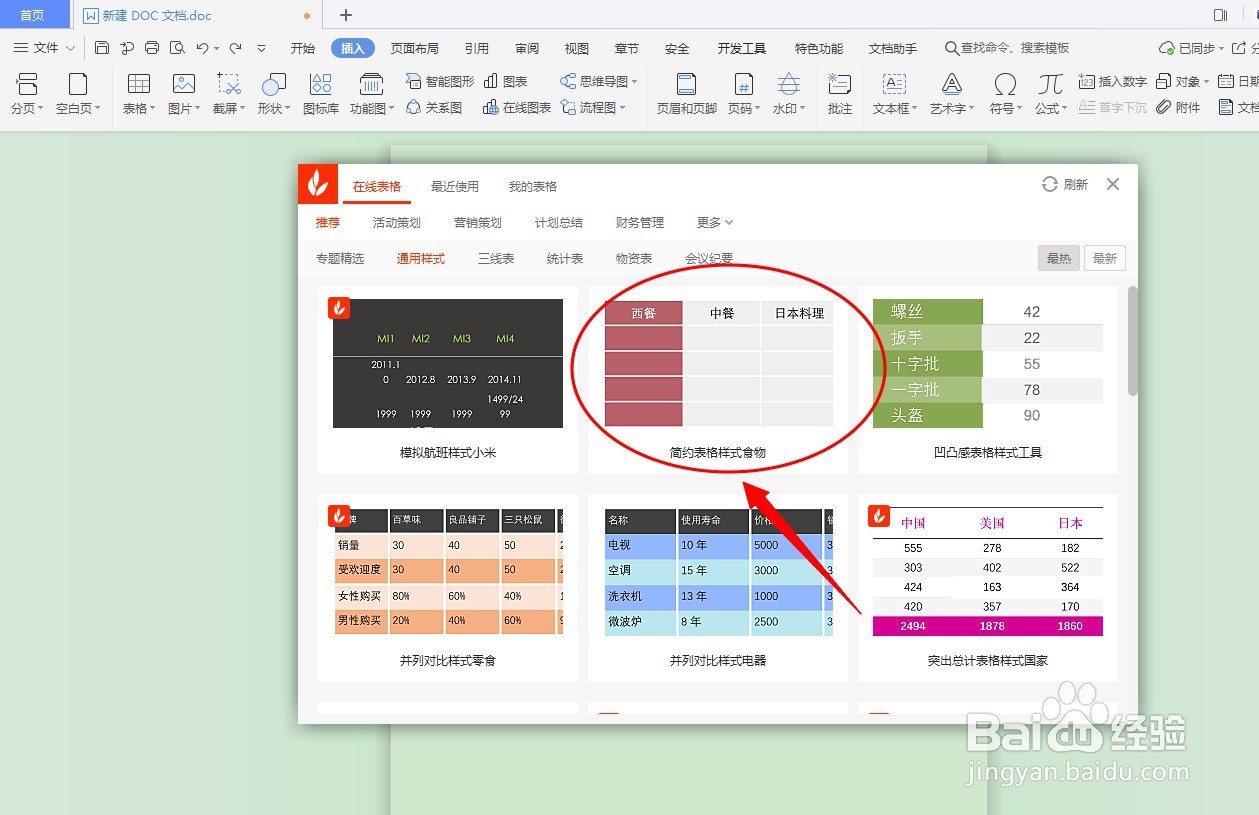Switch to the 开始 ribbon tab
Screen dimensions: 1259x815
coord(303,48)
